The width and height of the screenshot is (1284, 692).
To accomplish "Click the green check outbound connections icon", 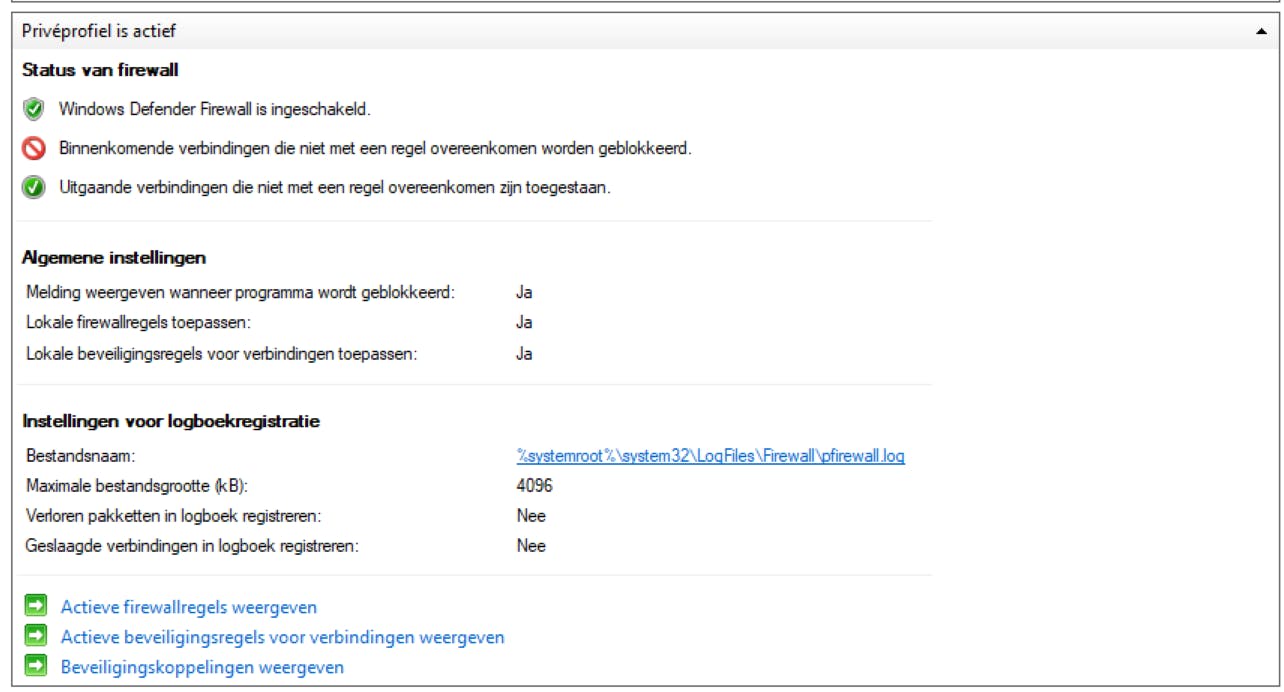I will point(34,187).
